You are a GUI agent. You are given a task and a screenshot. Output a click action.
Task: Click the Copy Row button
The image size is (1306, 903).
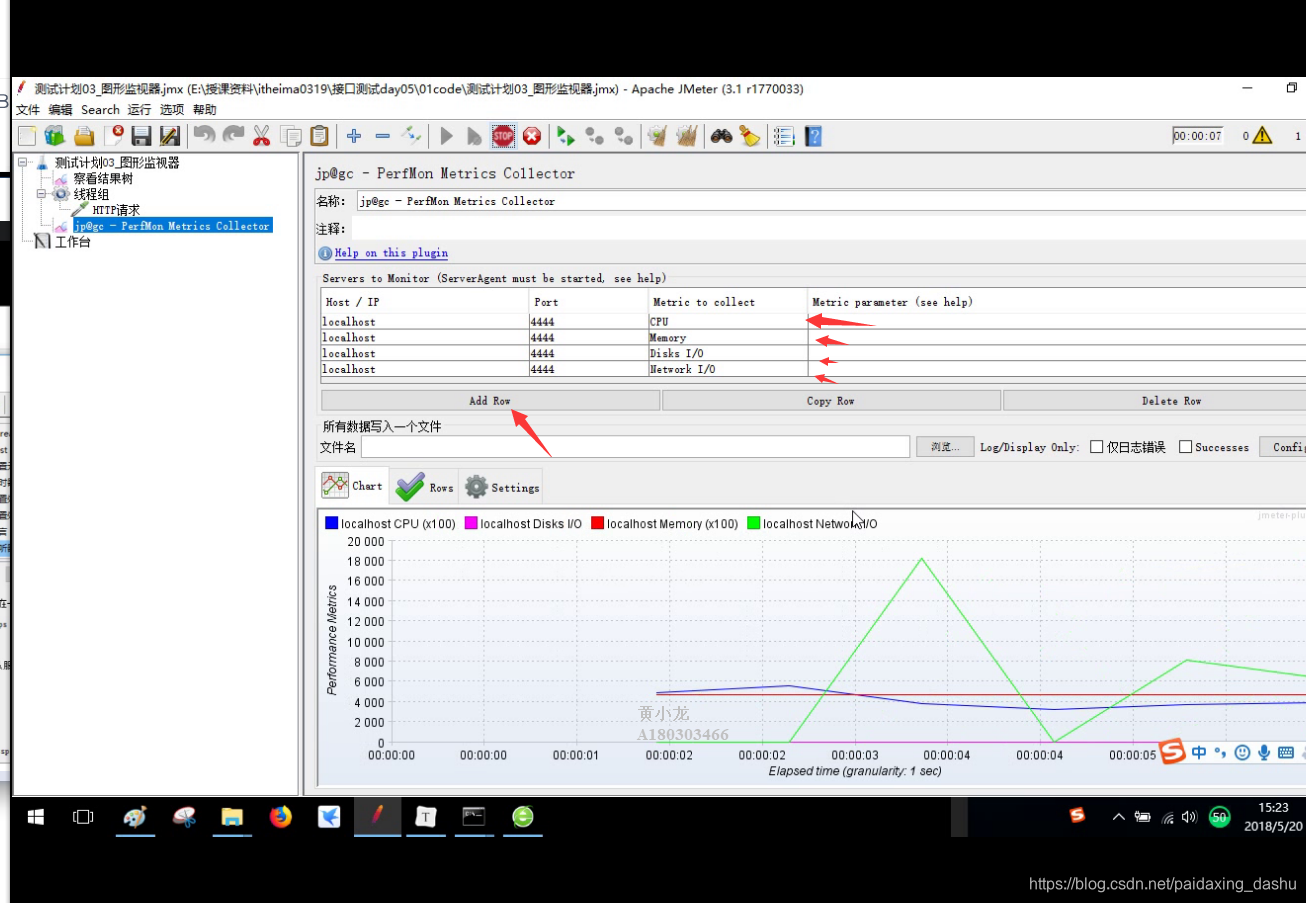click(831, 400)
